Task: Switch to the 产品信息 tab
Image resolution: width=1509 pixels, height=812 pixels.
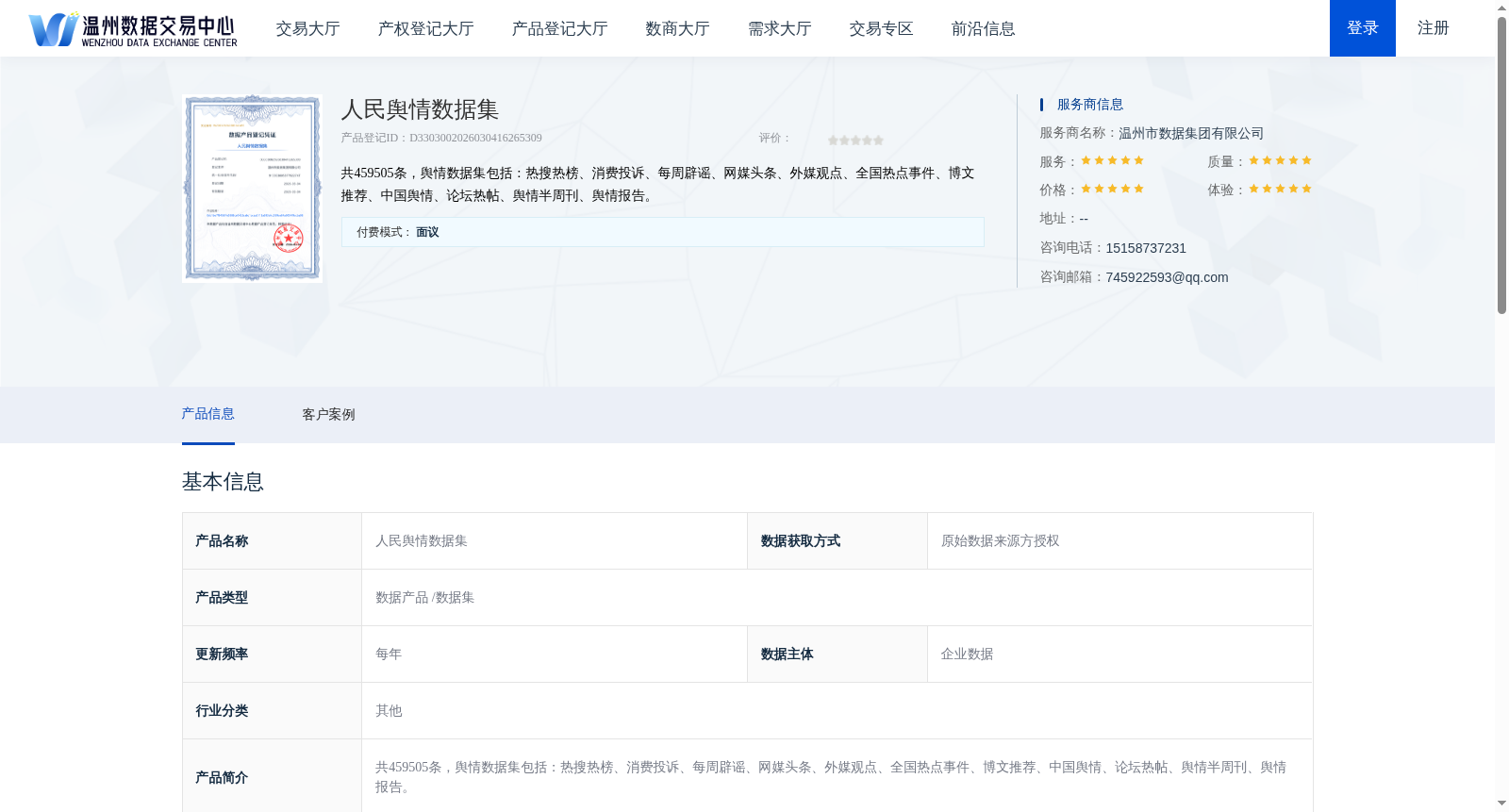Action: [x=207, y=414]
